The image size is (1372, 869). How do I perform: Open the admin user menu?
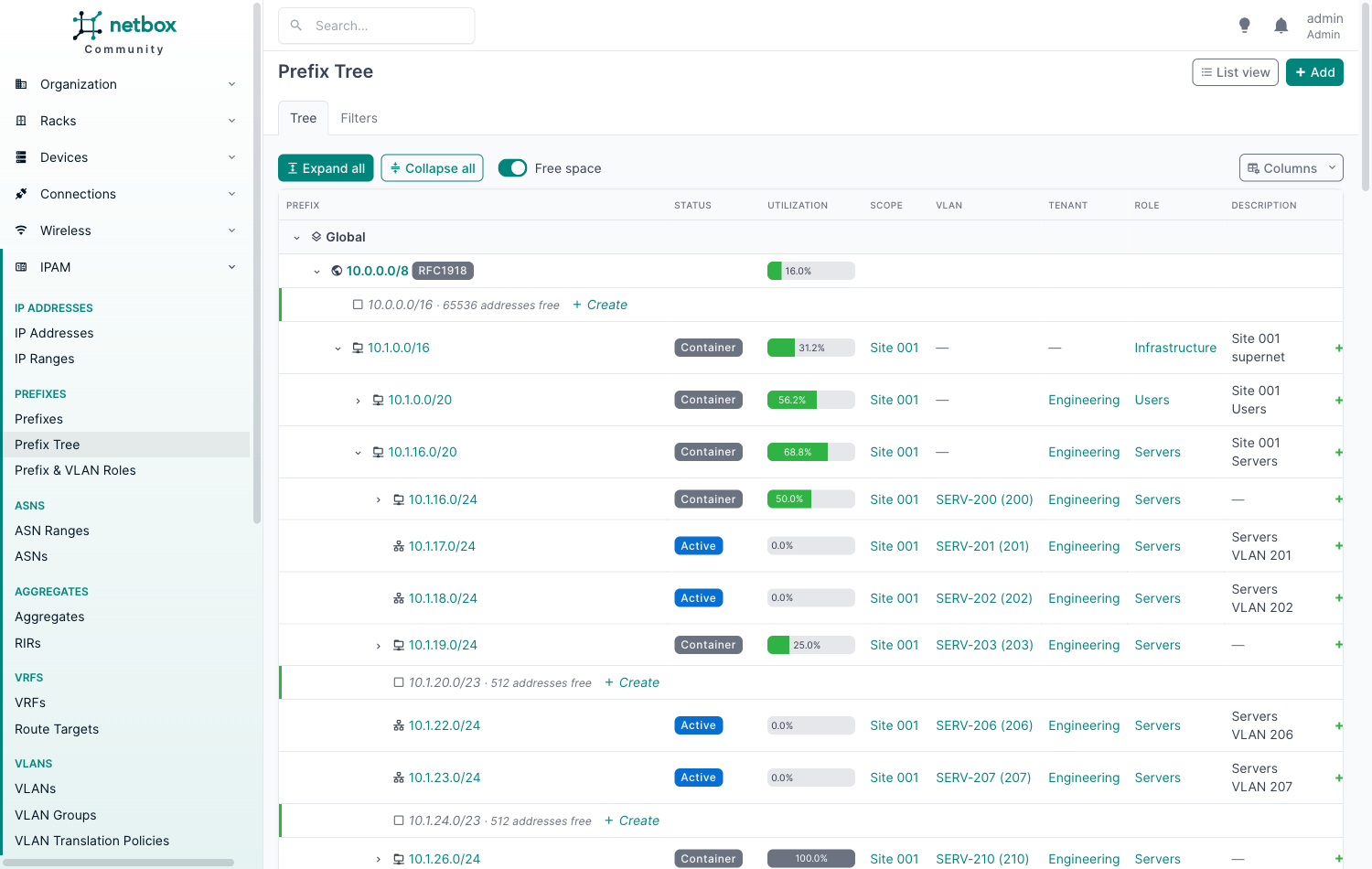click(1324, 26)
